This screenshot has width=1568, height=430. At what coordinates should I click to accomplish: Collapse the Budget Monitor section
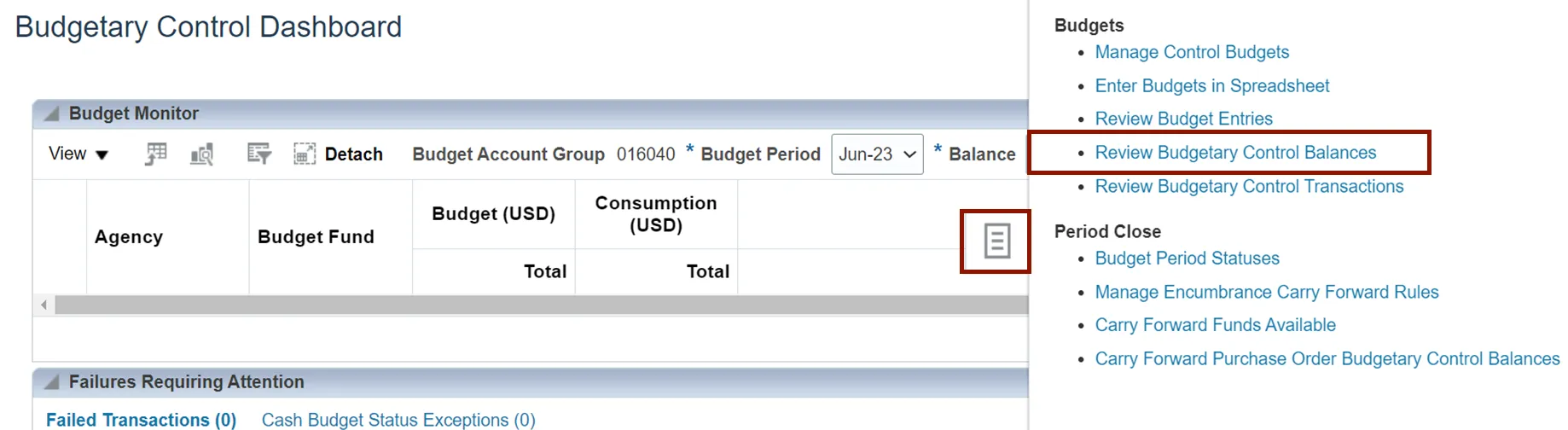pos(52,113)
